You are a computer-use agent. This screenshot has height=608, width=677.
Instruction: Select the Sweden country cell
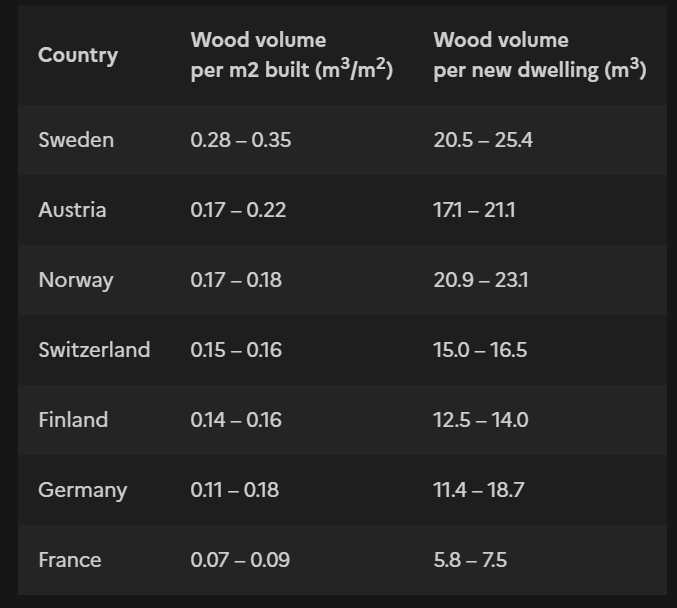tap(76, 140)
